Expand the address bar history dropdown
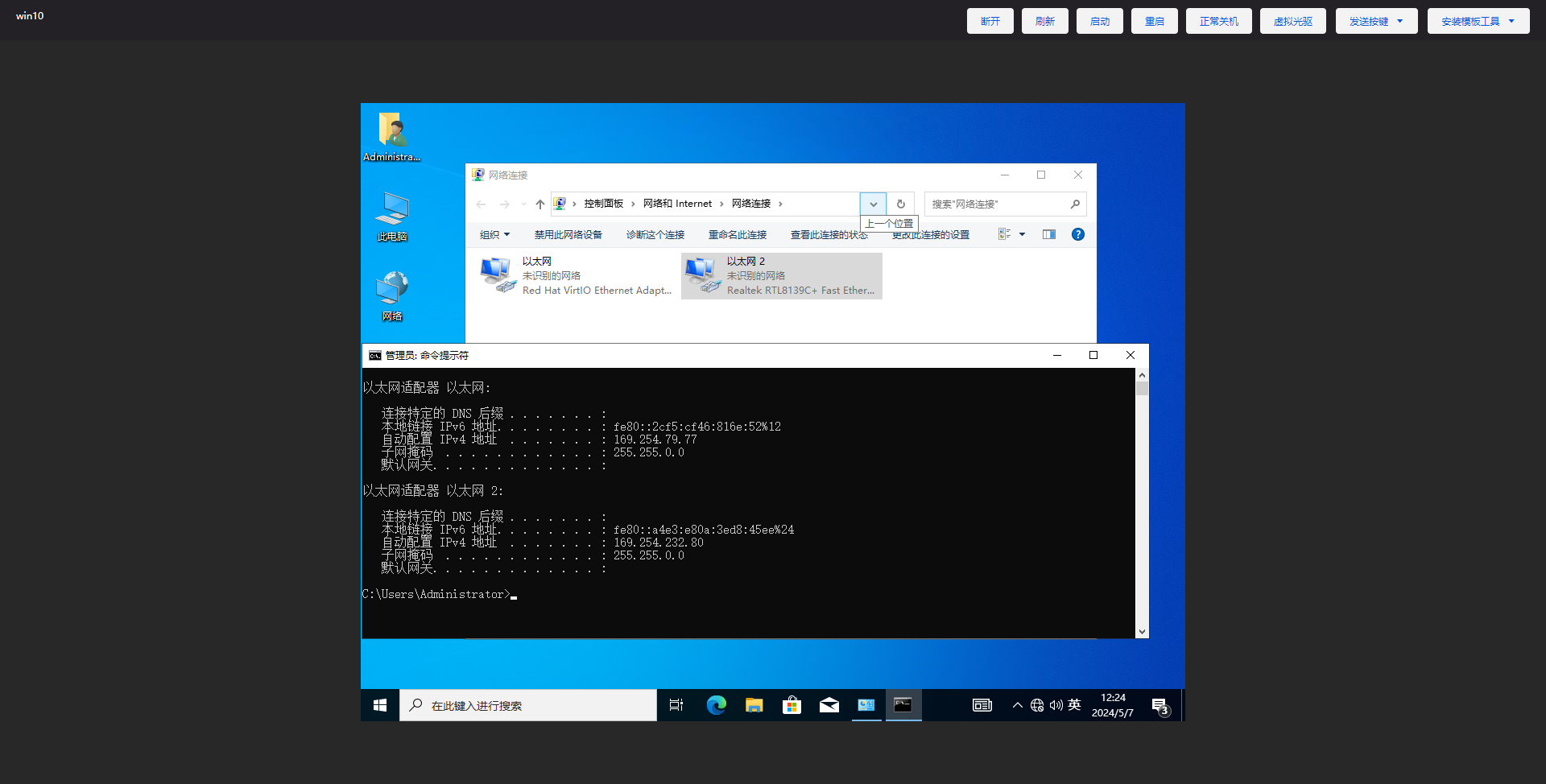 pyautogui.click(x=873, y=204)
